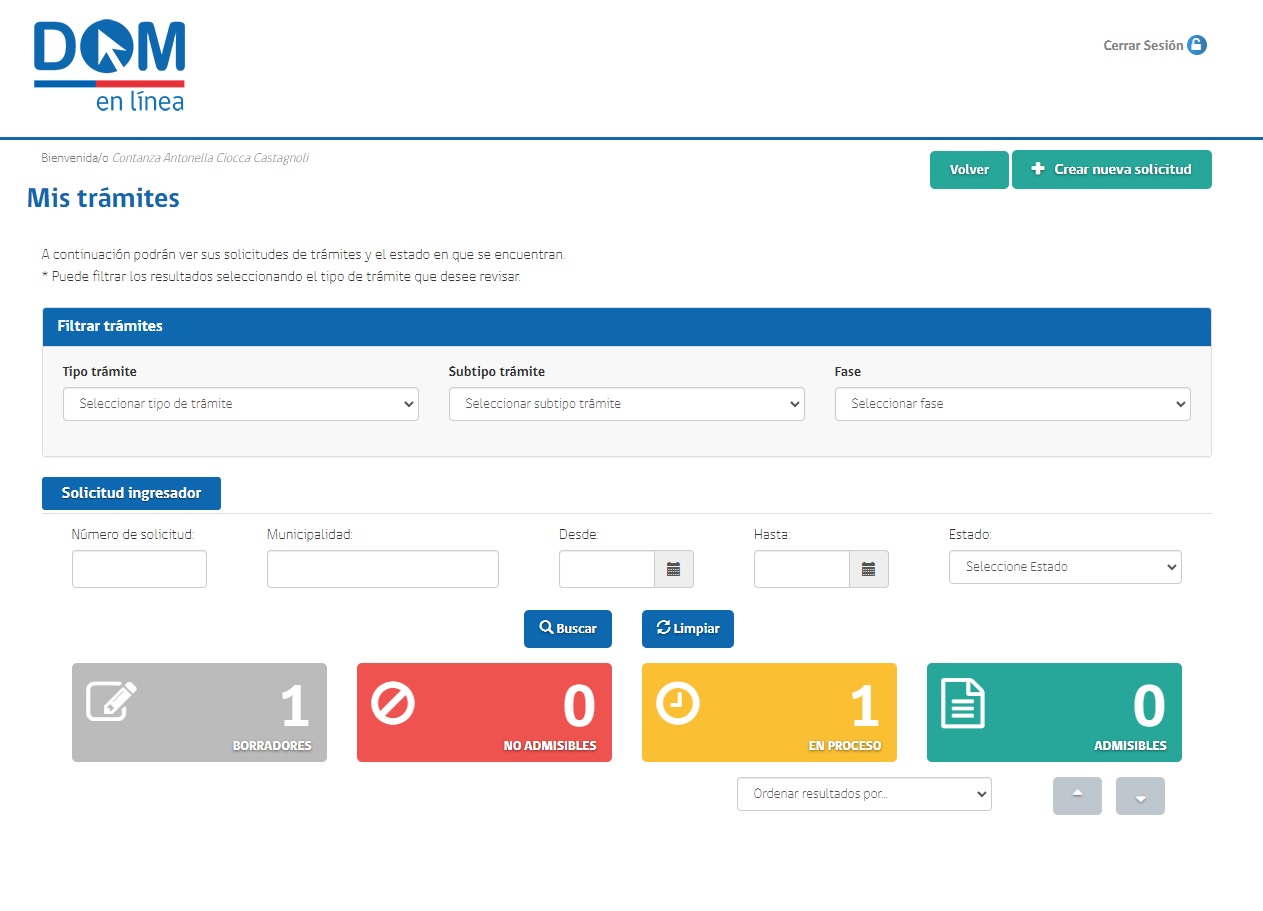Open the Hasta calendar picker icon
This screenshot has width=1263, height=911.
point(868,569)
